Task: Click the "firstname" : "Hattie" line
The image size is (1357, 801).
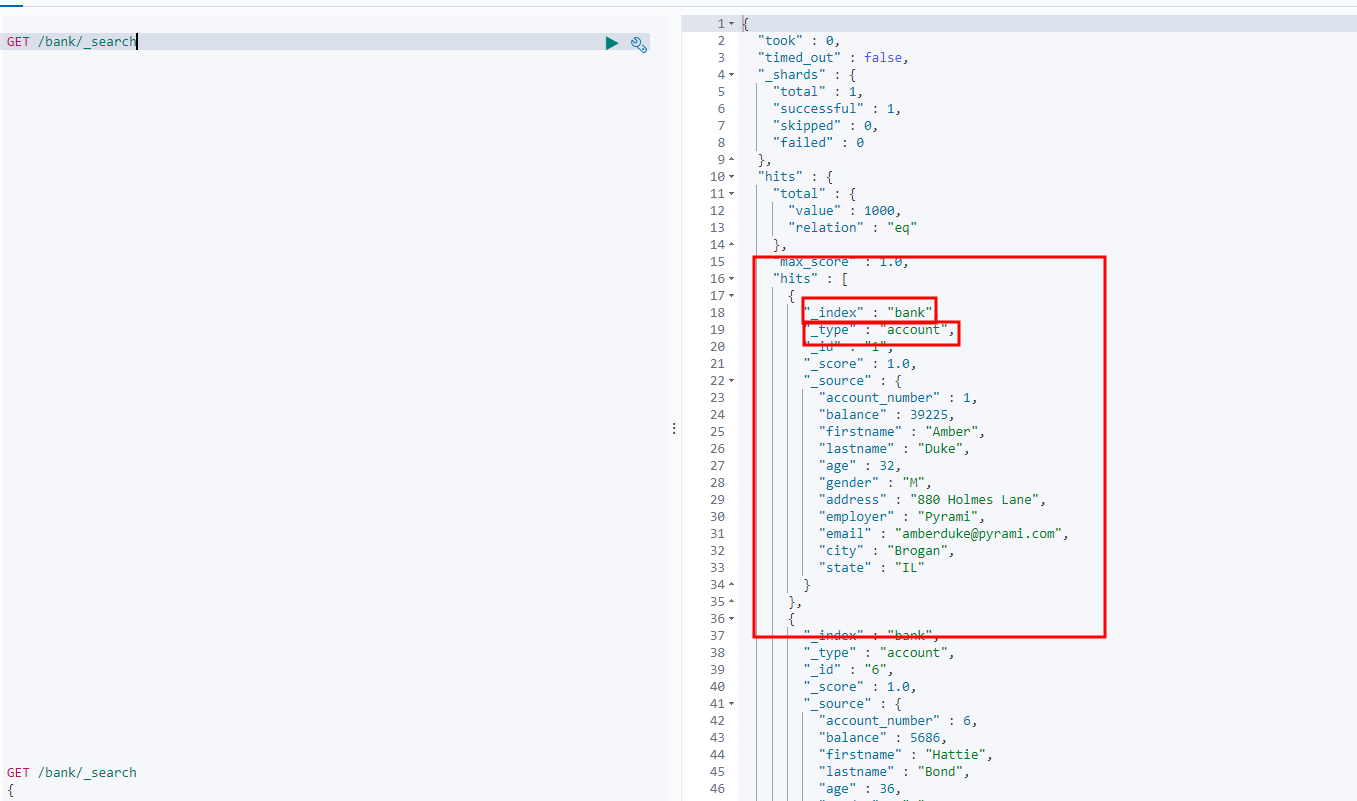Action: 906,754
